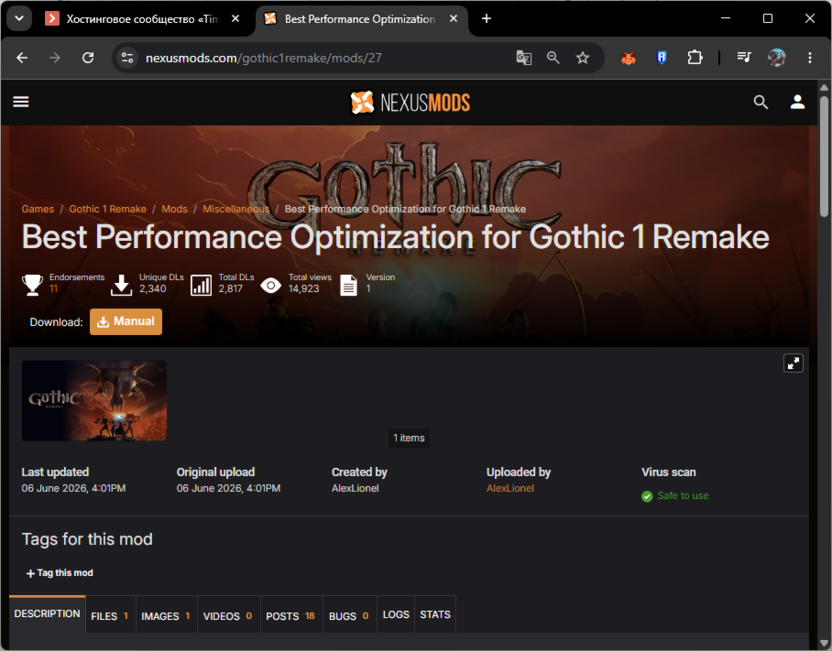Open the VIDEOS tab
Screen dimensions: 832x651
(x=228, y=615)
